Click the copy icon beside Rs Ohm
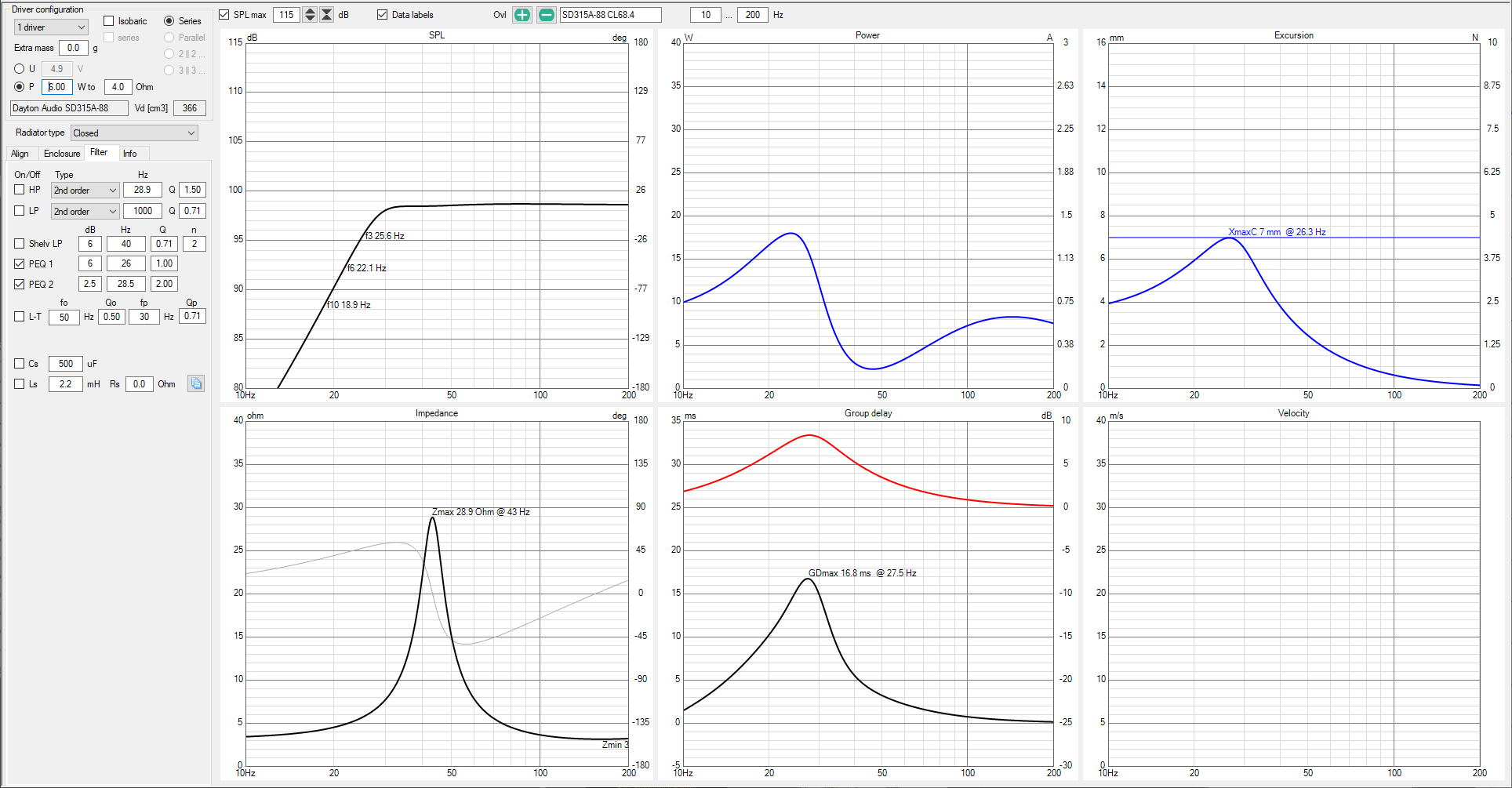Image resolution: width=1512 pixels, height=788 pixels. [196, 383]
